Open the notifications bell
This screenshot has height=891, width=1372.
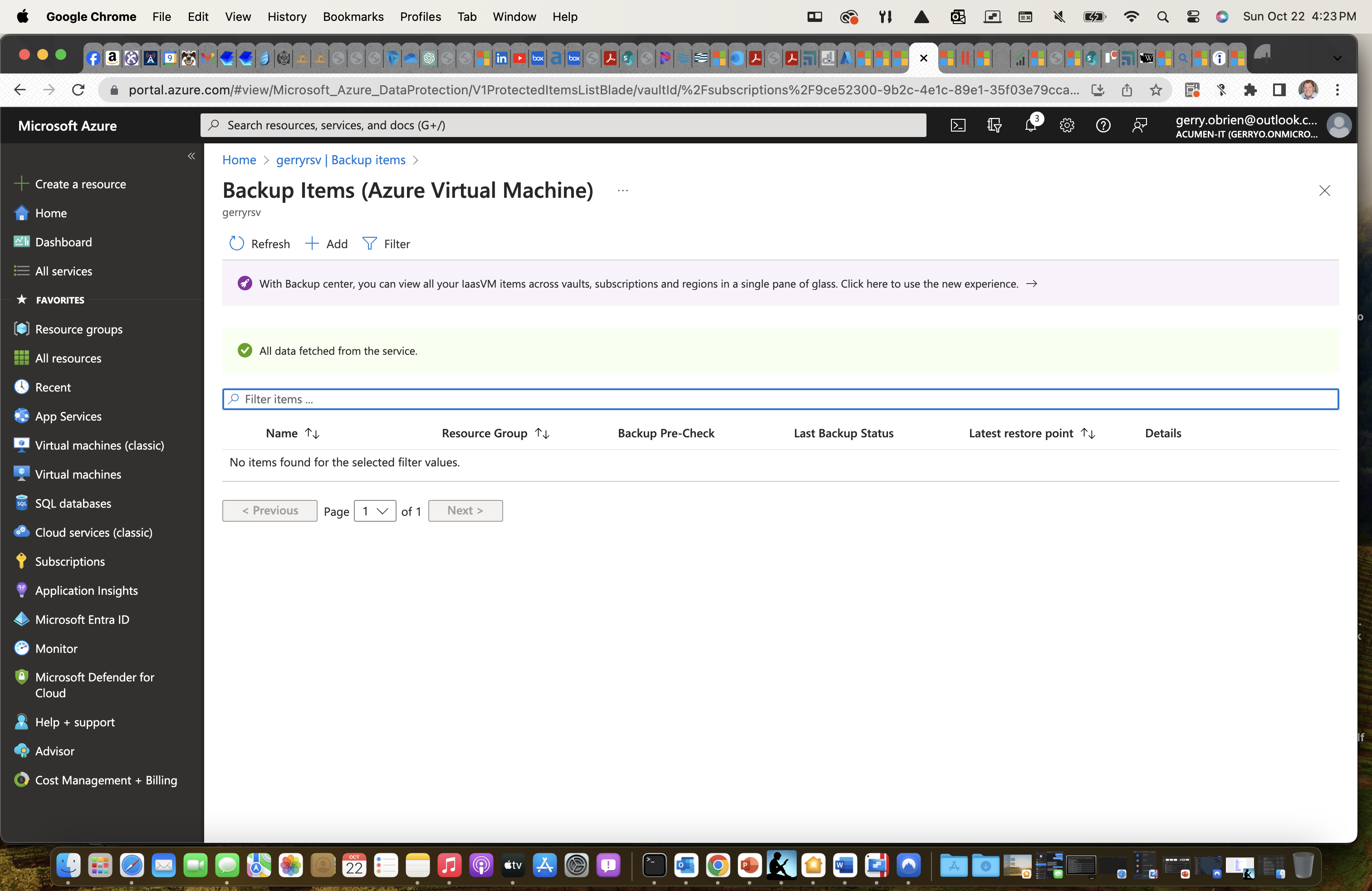point(1031,125)
